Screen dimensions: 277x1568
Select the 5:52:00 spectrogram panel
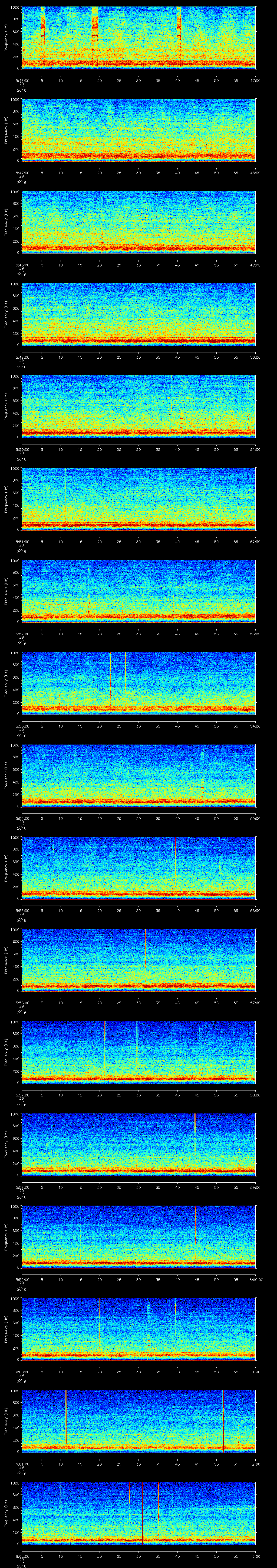[x=138, y=590]
